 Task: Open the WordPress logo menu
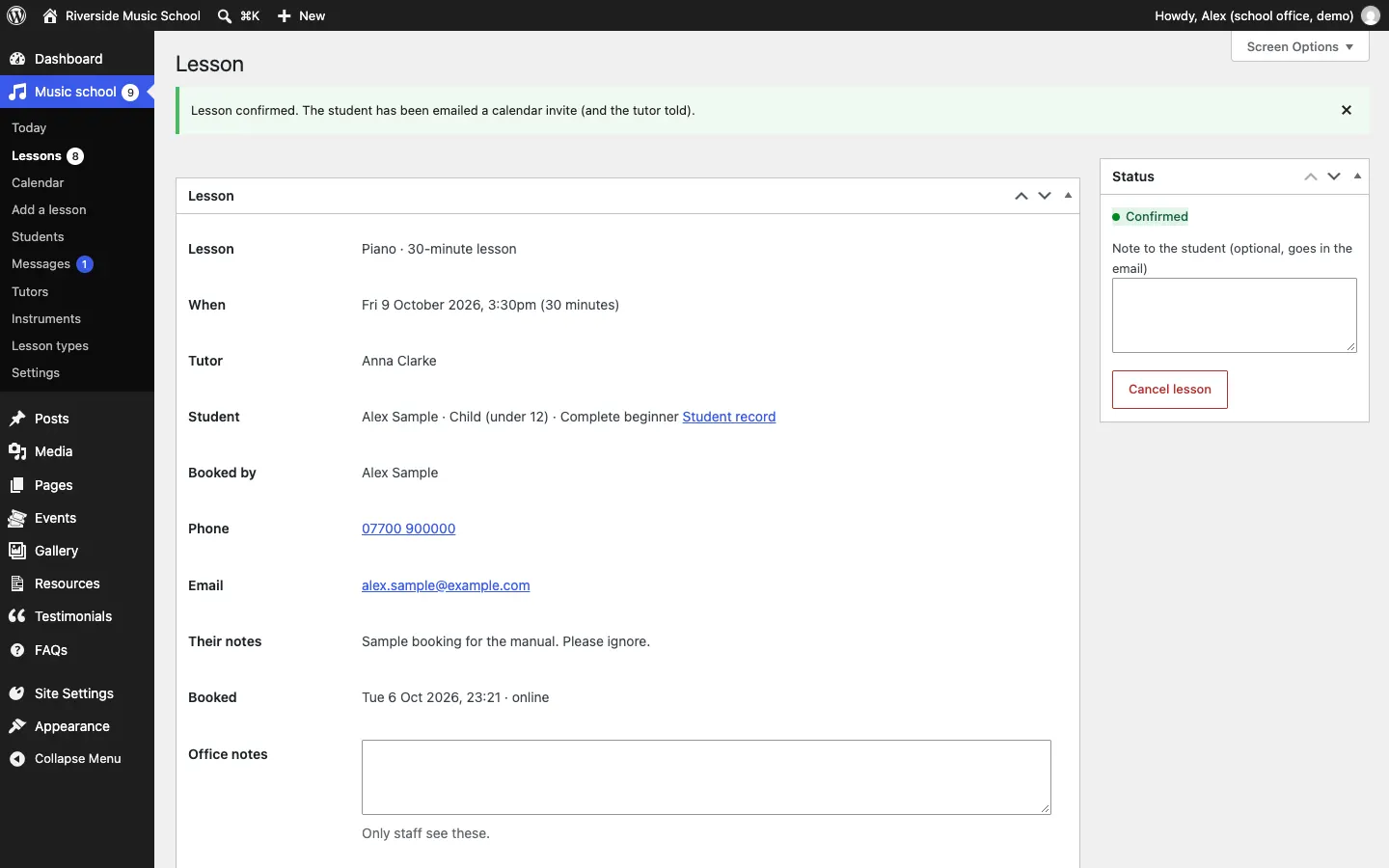pos(16,15)
